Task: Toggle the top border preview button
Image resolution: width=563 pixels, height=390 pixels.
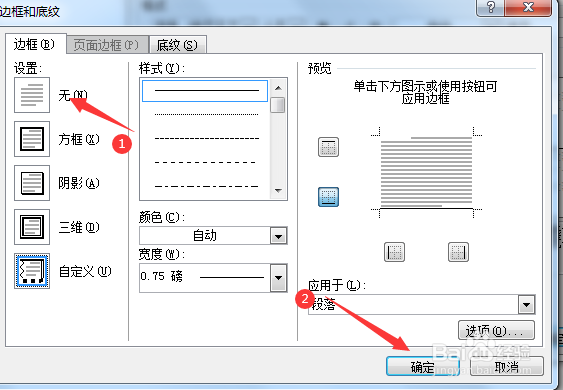Action: point(328,147)
